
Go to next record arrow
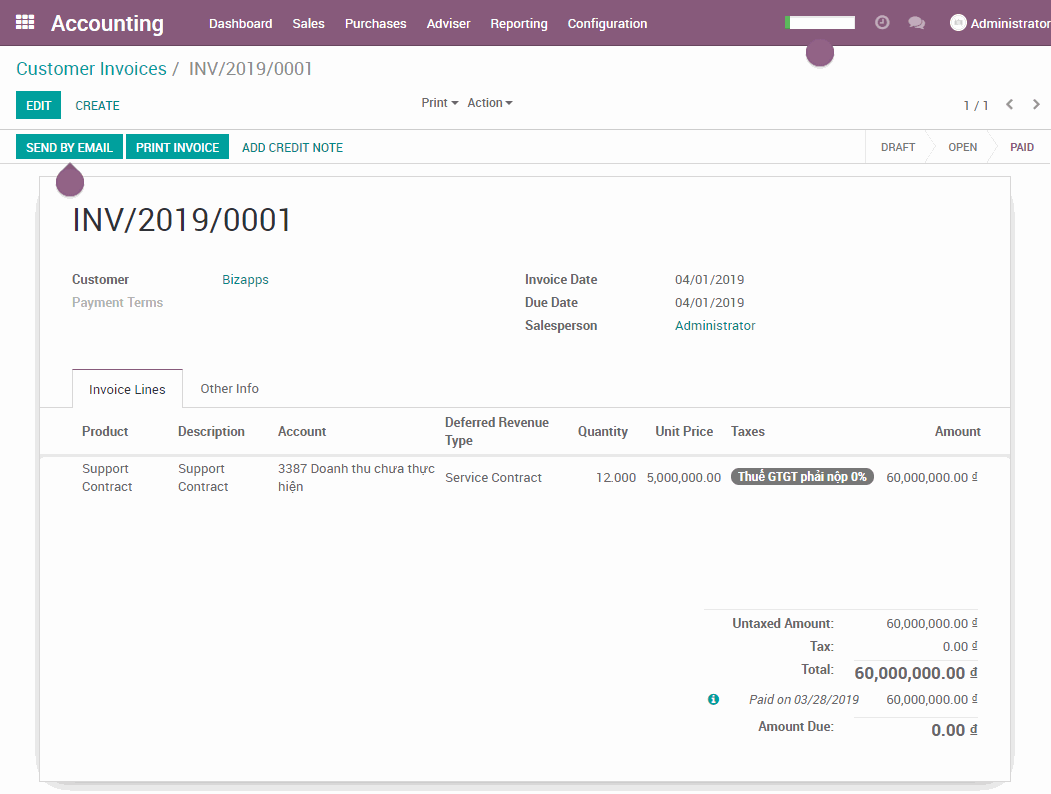1036,105
